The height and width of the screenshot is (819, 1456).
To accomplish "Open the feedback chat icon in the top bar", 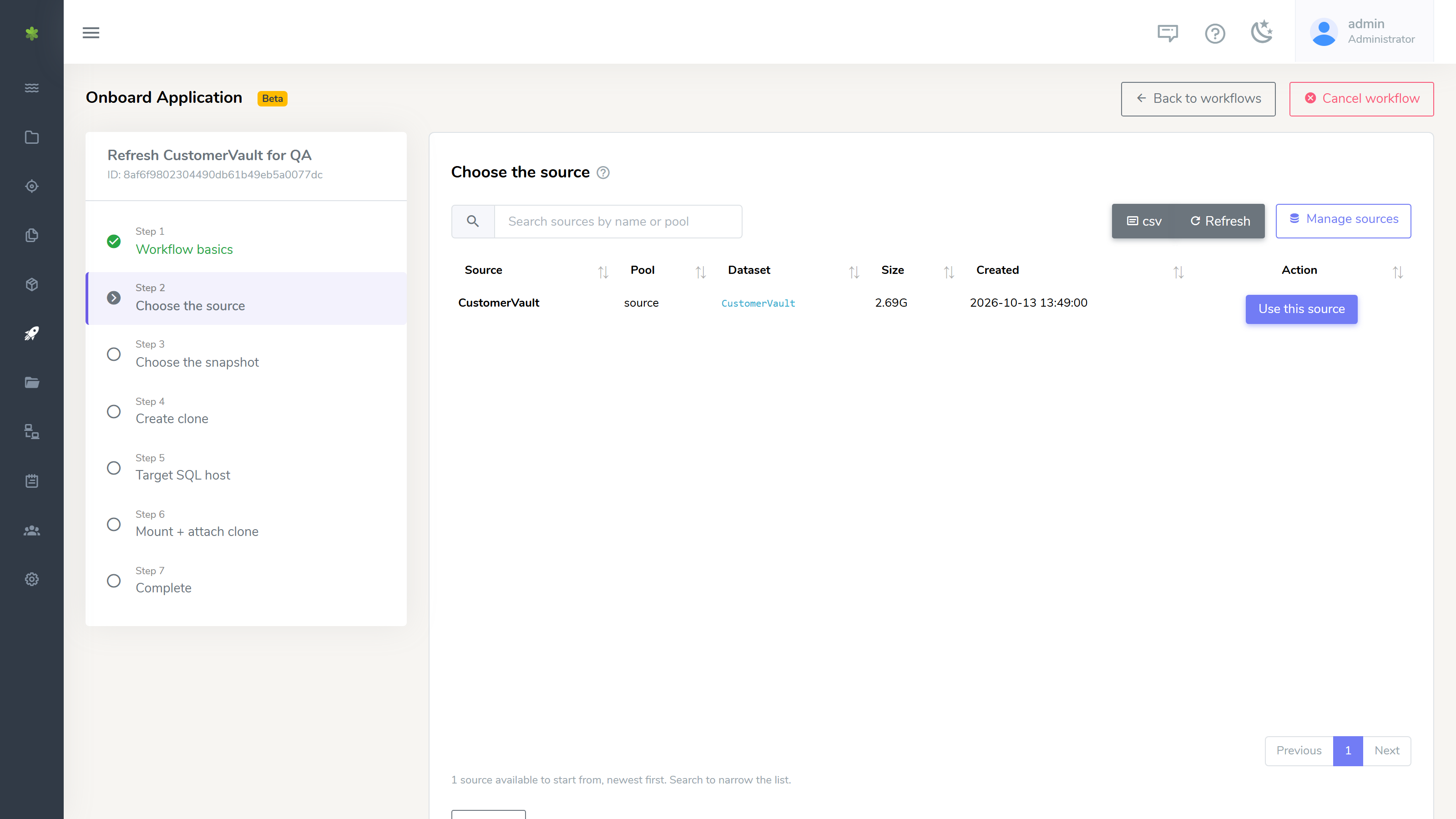I will click(x=1168, y=33).
